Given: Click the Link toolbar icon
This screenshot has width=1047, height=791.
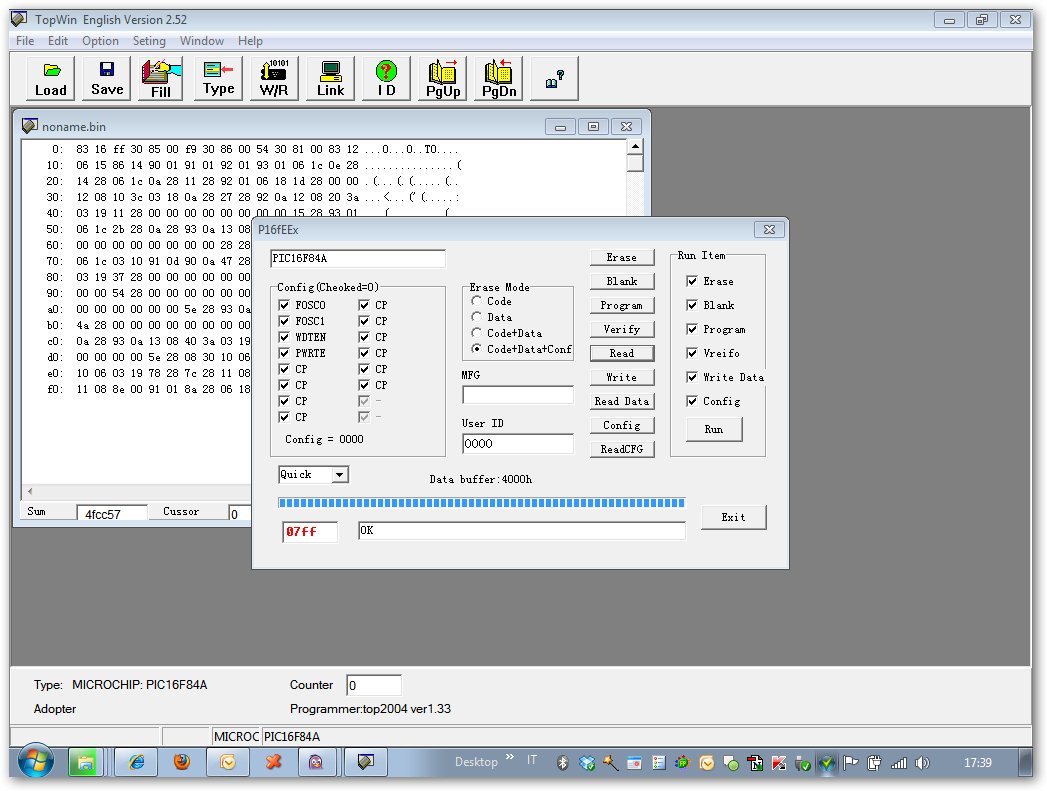Looking at the screenshot, I should click(x=331, y=79).
